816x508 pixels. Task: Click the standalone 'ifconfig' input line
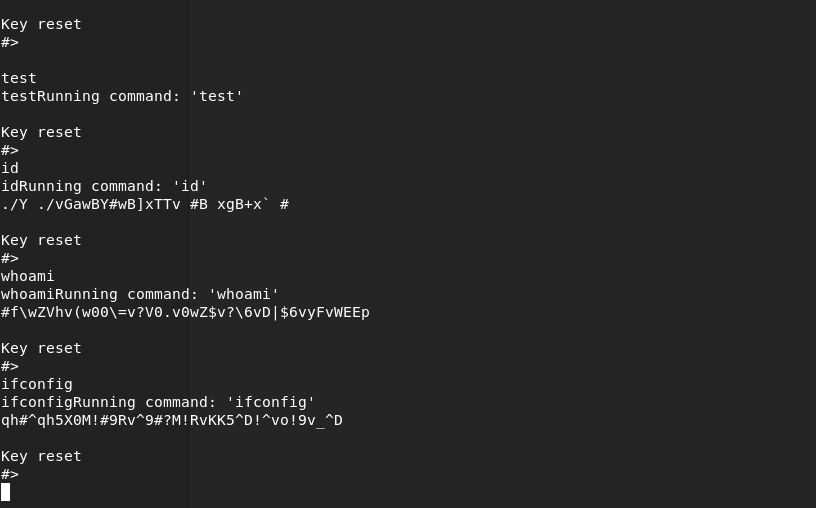tap(36, 385)
